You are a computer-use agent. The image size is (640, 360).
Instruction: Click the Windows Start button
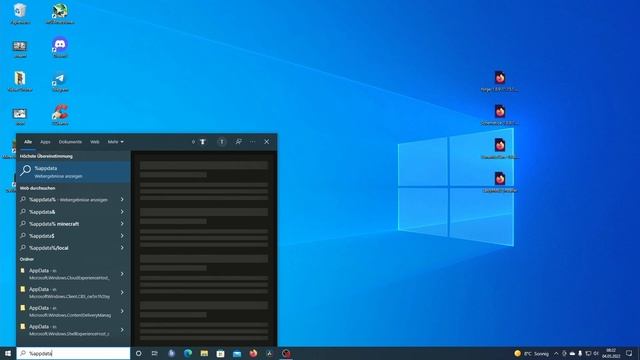click(x=8, y=353)
